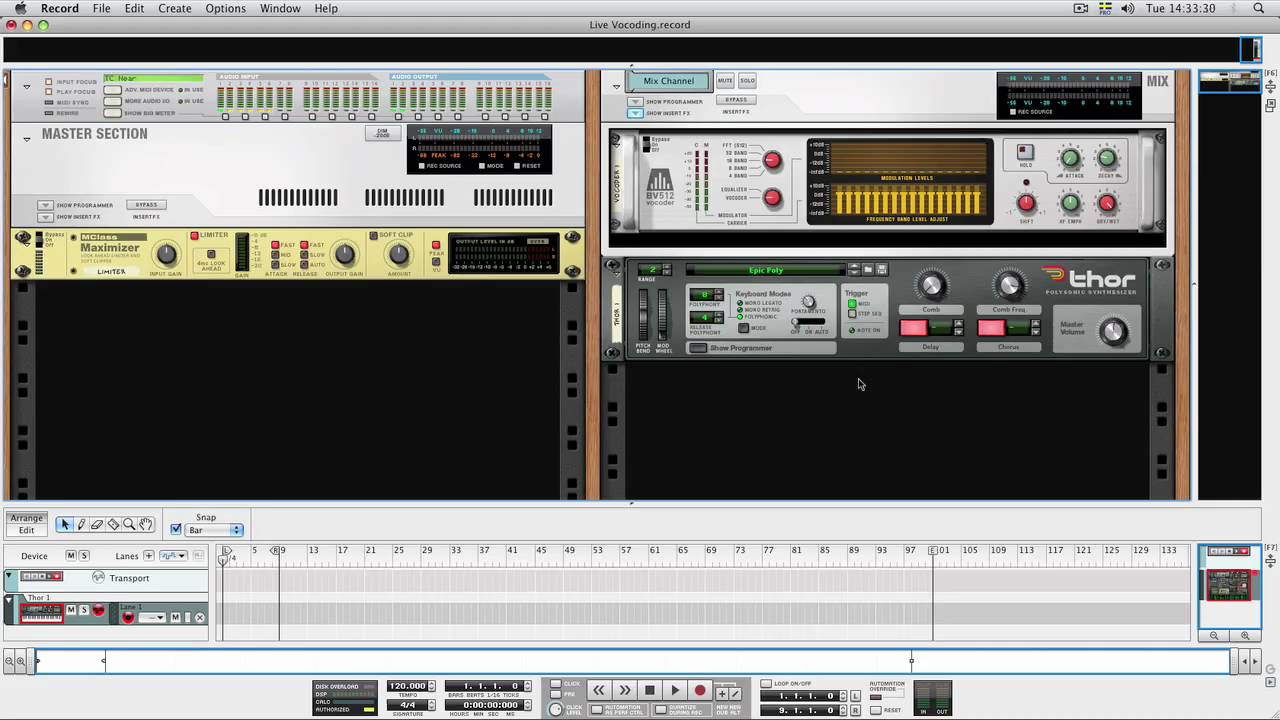Screen dimensions: 1280x720
Task: Click the Hold button on the vocoder
Action: point(1025,152)
